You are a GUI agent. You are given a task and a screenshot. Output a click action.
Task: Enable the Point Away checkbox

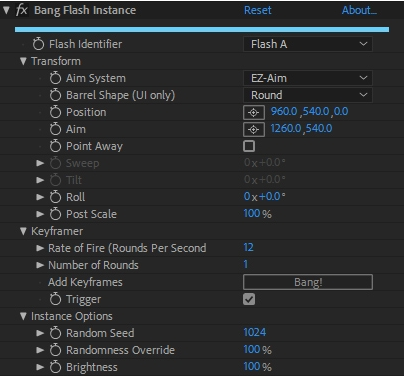click(x=249, y=146)
